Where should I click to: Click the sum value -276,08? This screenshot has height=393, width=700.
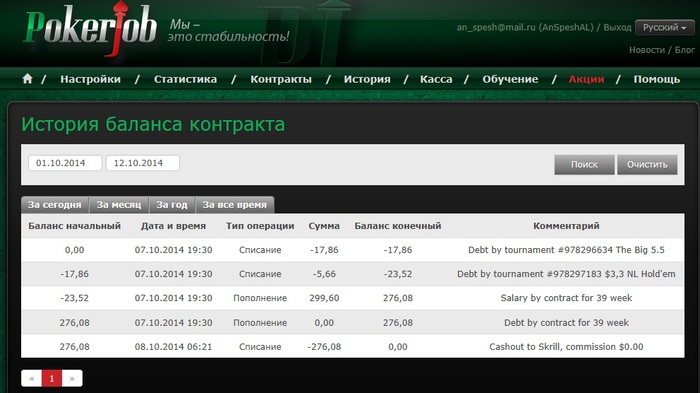(x=324, y=347)
